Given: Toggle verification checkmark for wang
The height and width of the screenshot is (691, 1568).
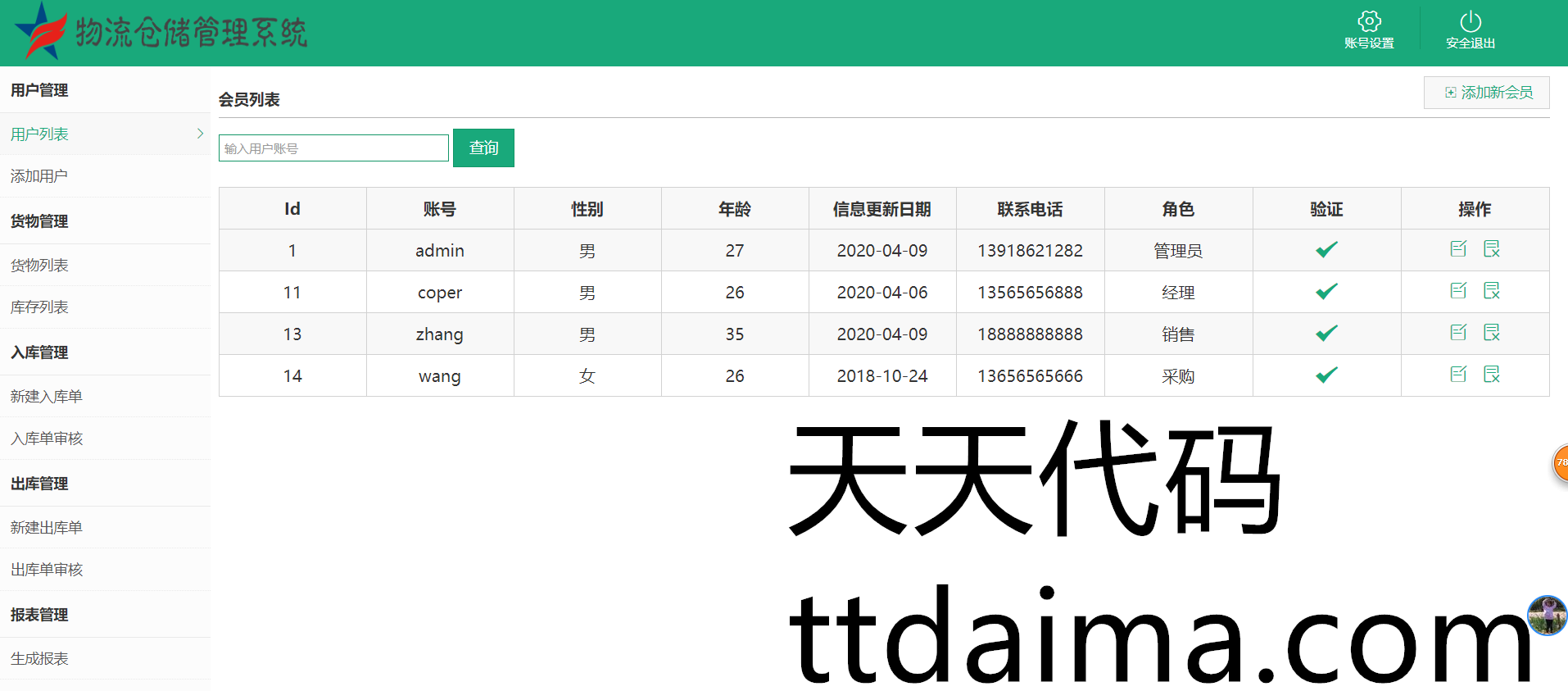Looking at the screenshot, I should pos(1326,375).
